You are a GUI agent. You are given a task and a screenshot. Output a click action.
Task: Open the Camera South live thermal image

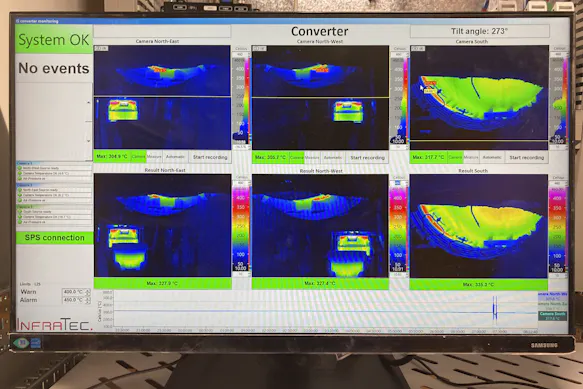click(479, 97)
